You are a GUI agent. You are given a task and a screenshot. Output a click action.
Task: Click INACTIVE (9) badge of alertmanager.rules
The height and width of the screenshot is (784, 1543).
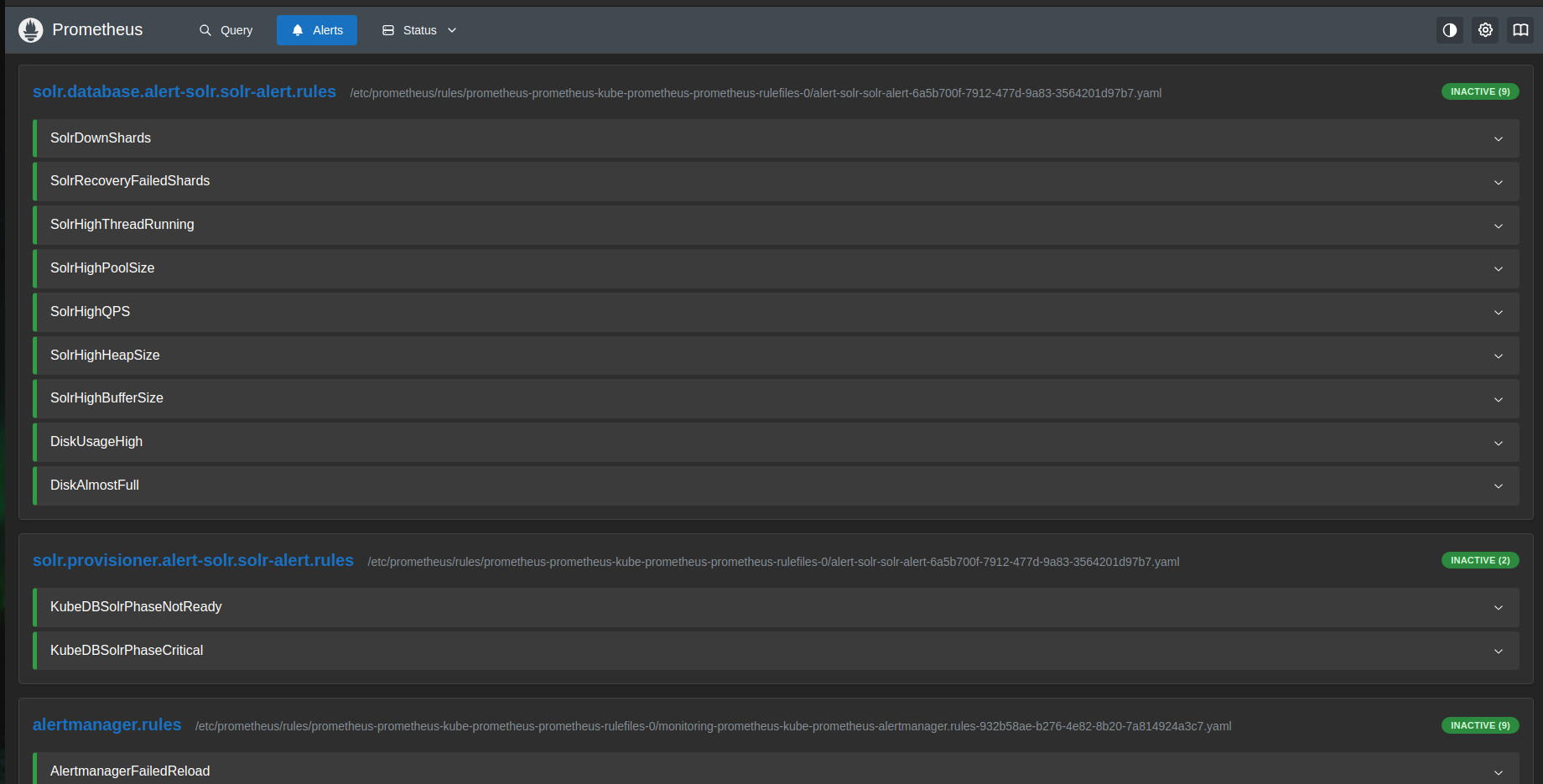[x=1480, y=725]
